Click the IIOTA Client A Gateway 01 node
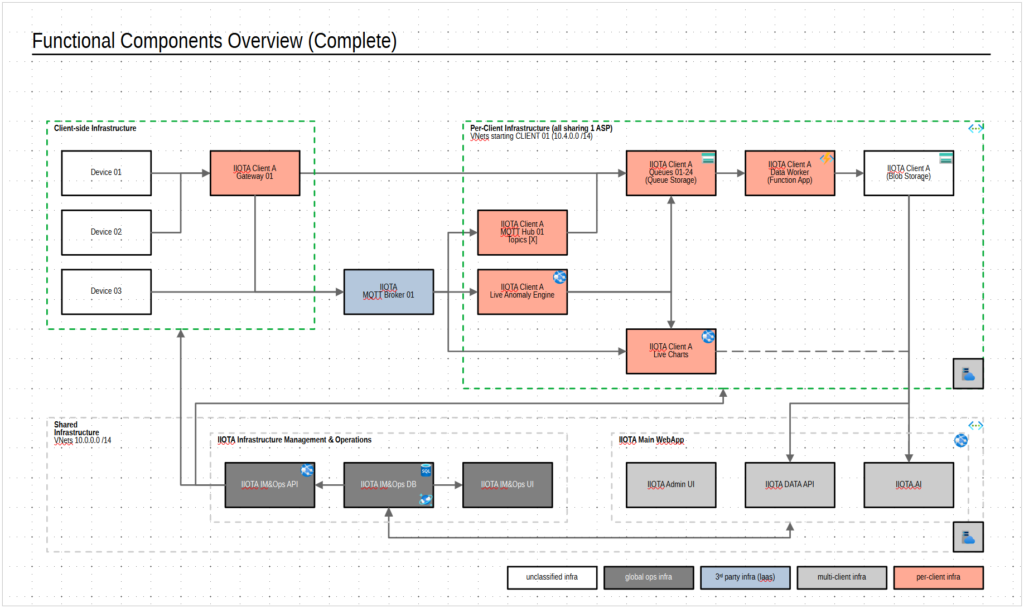The image size is (1024, 608). coord(254,173)
